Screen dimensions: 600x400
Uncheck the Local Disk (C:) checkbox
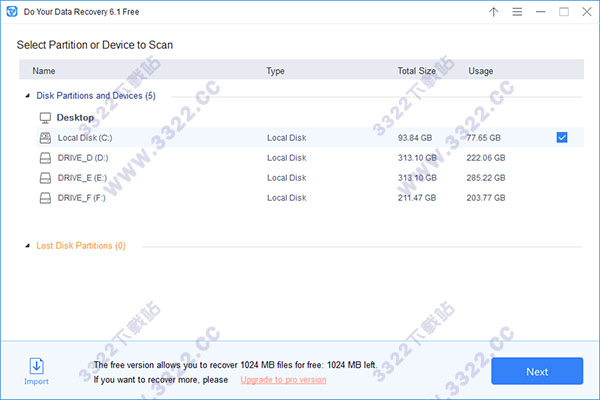pos(562,137)
